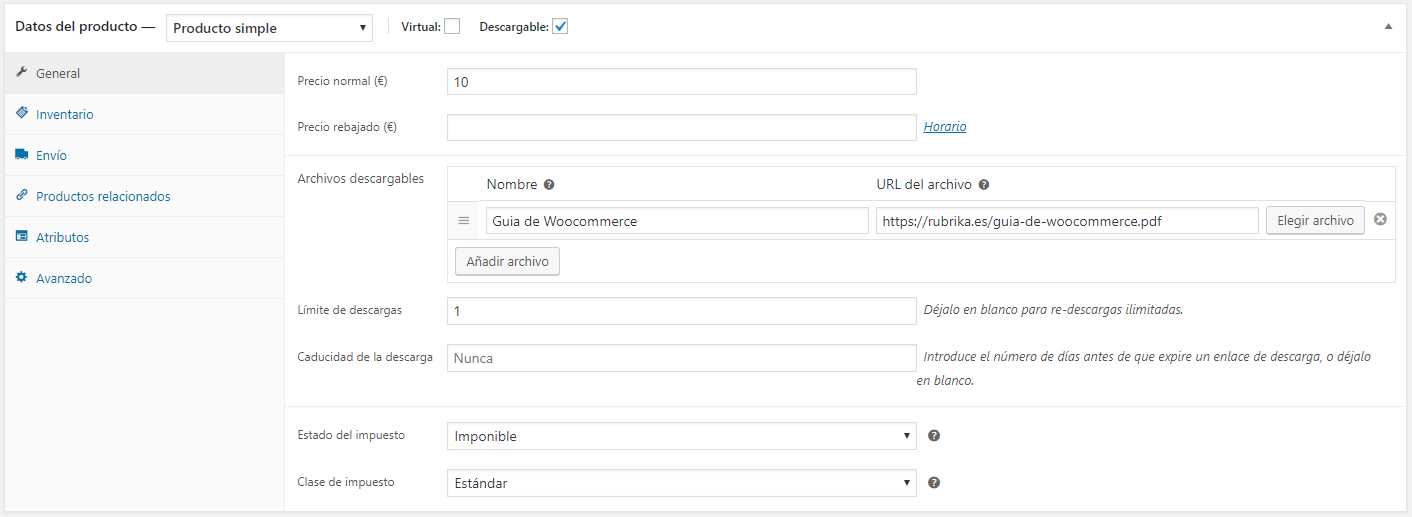The width and height of the screenshot is (1412, 517).
Task: Click the Añadir archivo button
Action: (x=508, y=261)
